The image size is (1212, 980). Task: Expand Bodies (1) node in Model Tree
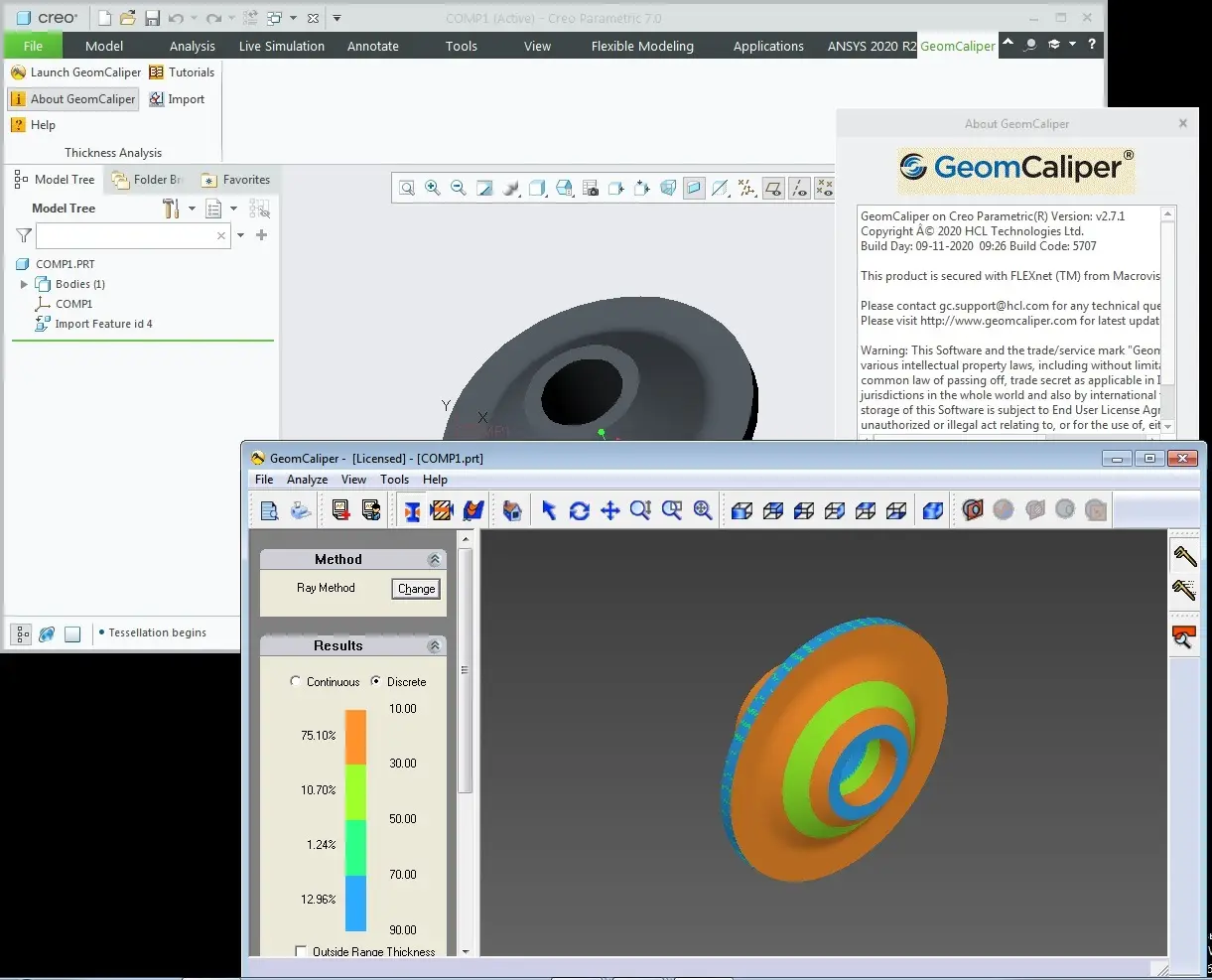(24, 284)
